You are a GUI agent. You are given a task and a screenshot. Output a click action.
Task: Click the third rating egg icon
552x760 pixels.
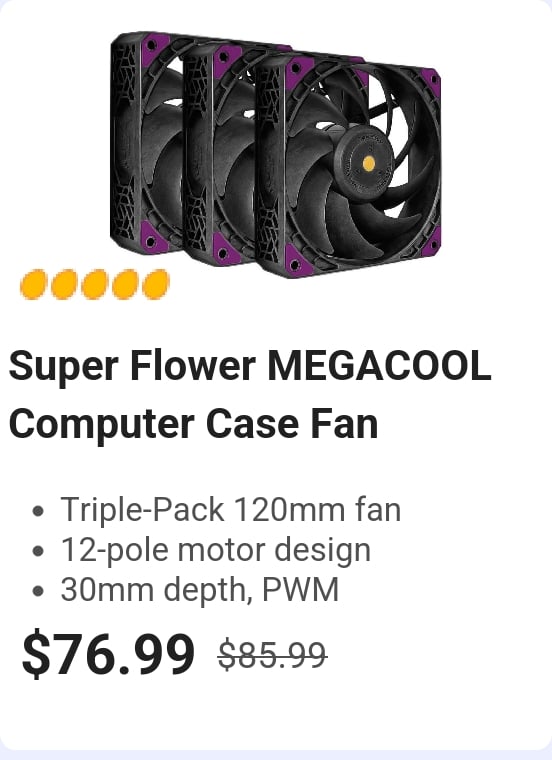point(95,285)
